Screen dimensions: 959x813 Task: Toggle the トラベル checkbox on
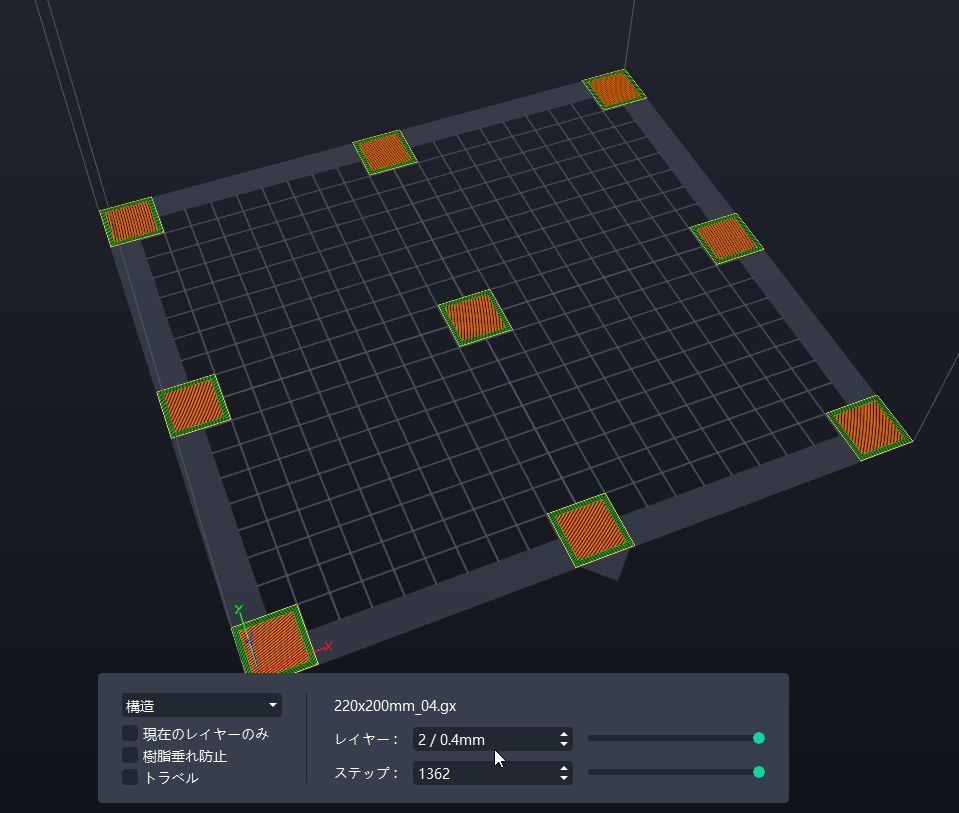click(130, 777)
